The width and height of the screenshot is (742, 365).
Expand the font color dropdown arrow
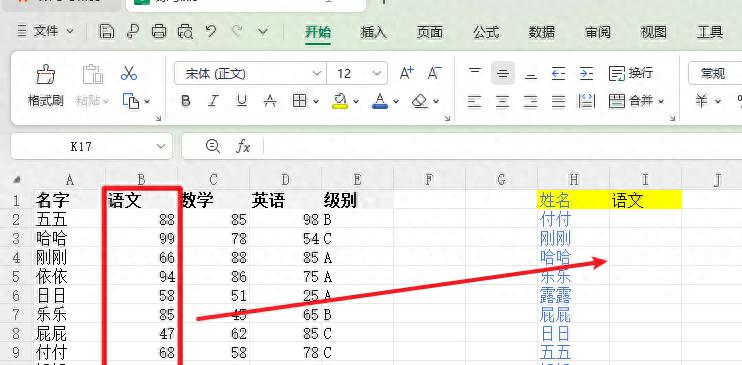[396, 101]
